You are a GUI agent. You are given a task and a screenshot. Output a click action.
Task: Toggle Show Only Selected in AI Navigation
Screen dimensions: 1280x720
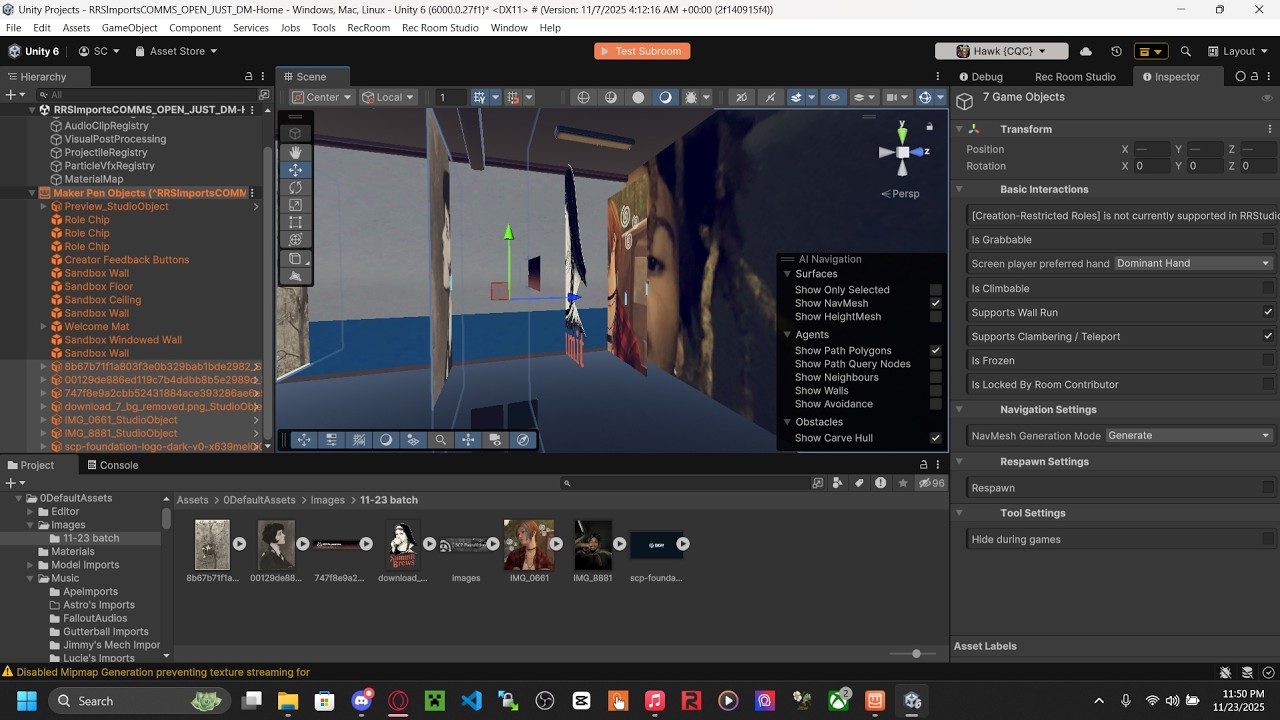[936, 290]
